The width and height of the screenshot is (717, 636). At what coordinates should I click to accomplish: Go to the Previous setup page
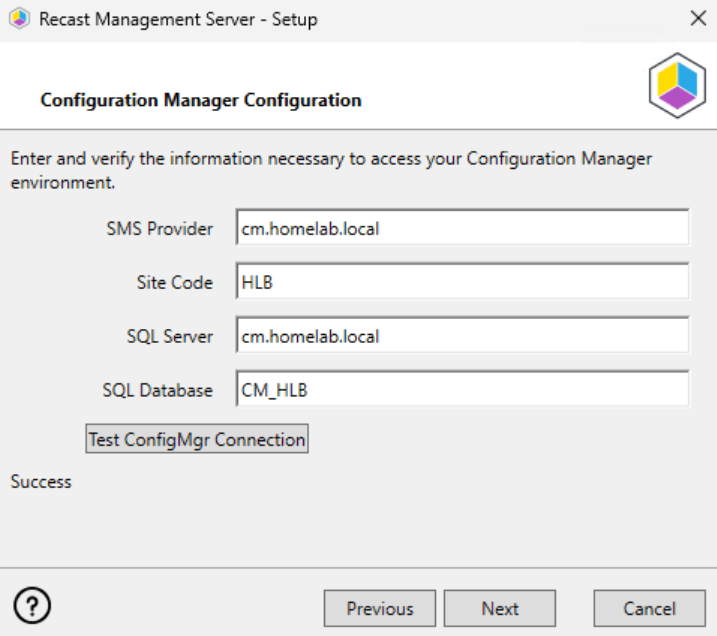click(380, 609)
